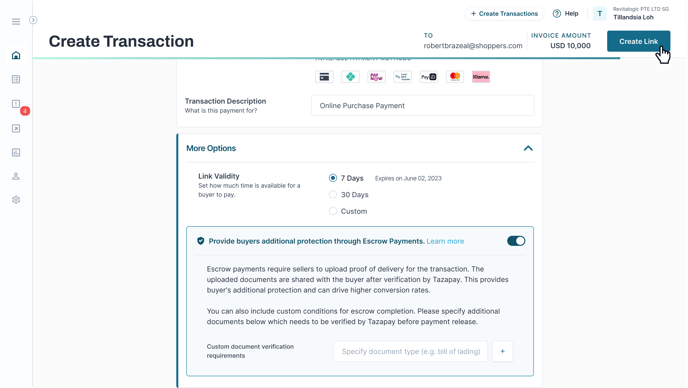
Task: Select the Klarna payment method icon
Action: pos(481,77)
